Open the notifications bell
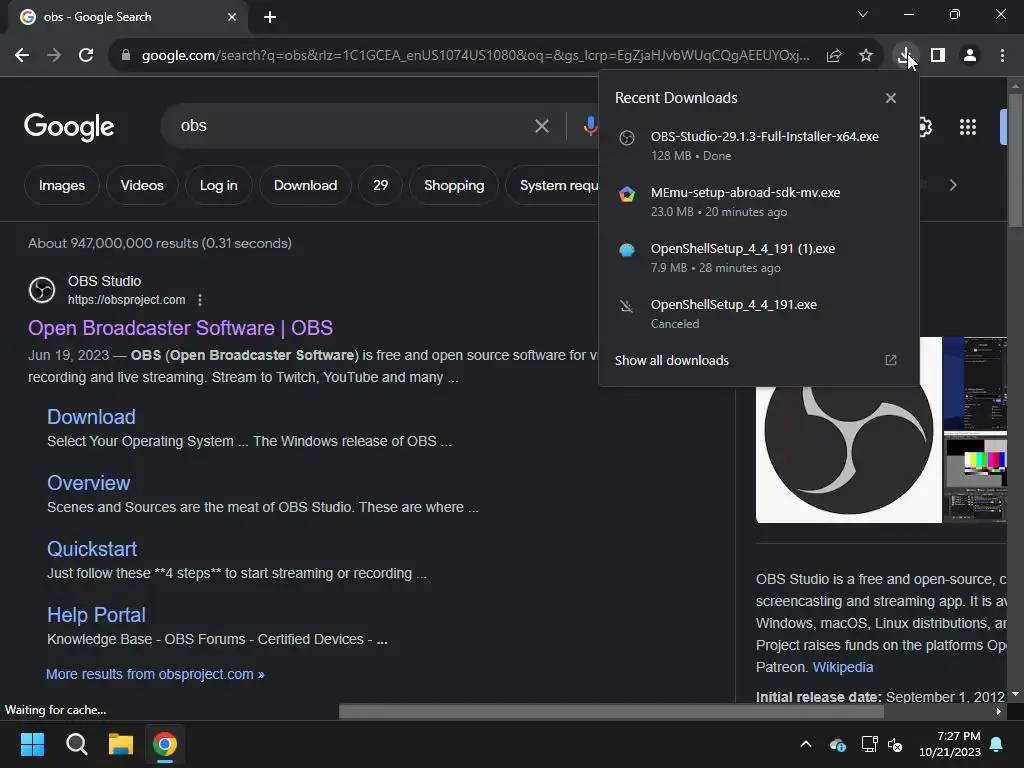This screenshot has width=1024, height=768. click(997, 744)
